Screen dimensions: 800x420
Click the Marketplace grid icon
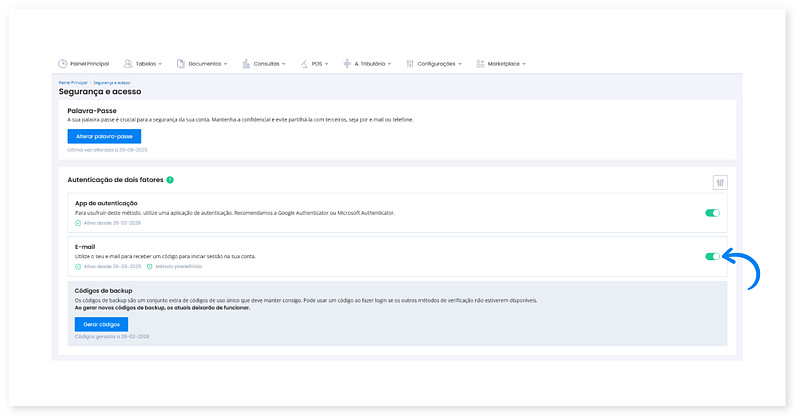pyautogui.click(x=480, y=64)
